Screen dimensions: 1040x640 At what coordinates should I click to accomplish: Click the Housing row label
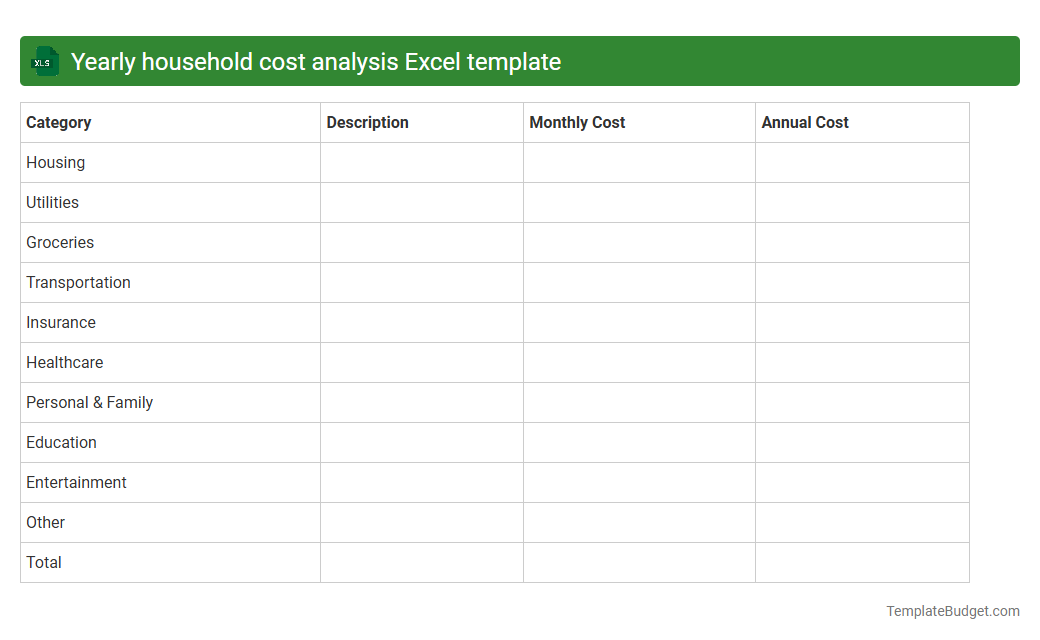(x=55, y=162)
